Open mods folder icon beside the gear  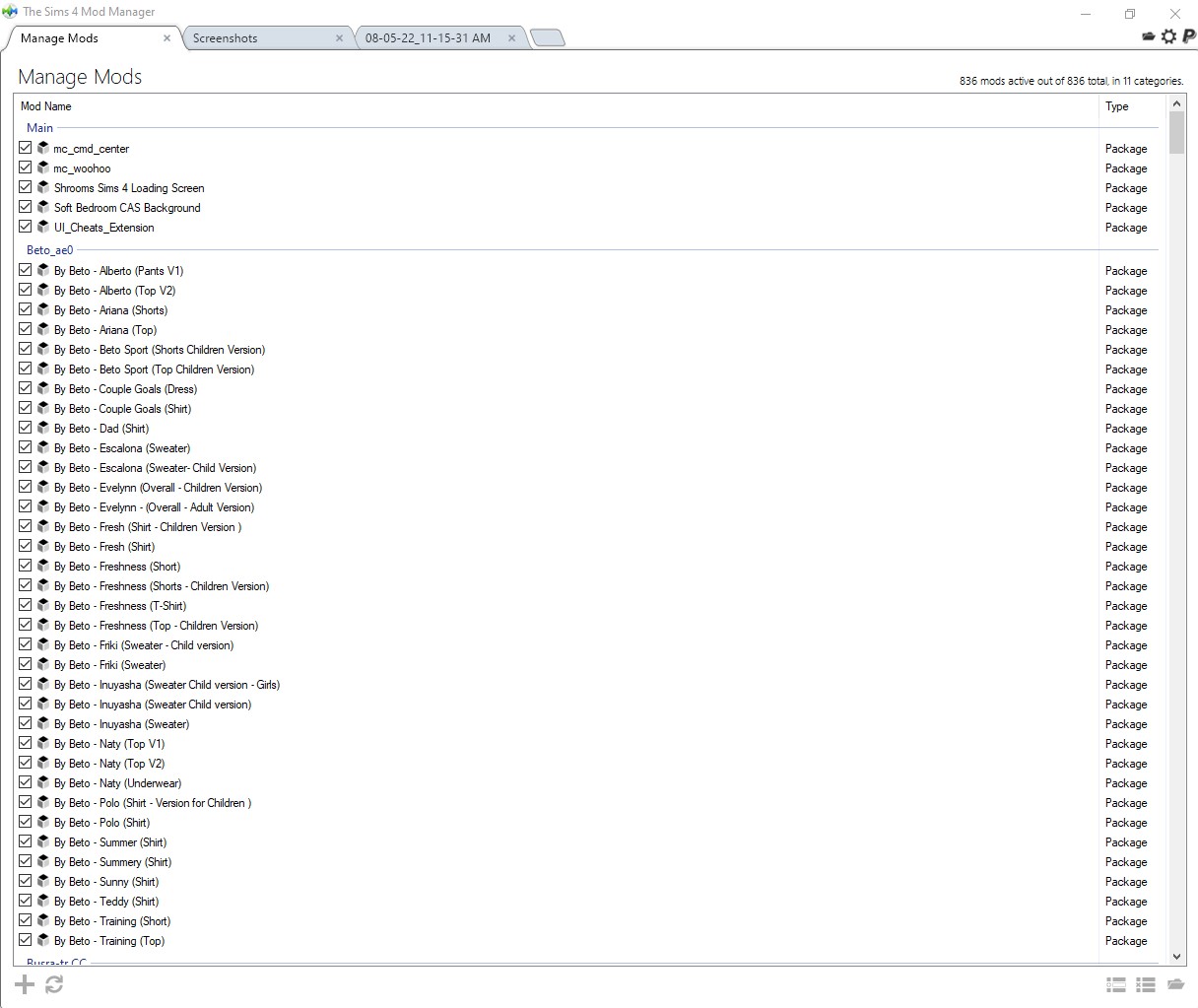coord(1149,36)
